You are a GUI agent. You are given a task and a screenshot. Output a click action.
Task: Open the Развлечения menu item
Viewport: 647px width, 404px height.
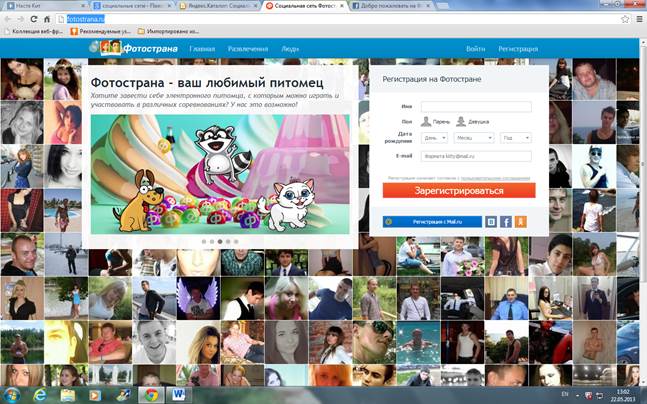click(x=248, y=49)
